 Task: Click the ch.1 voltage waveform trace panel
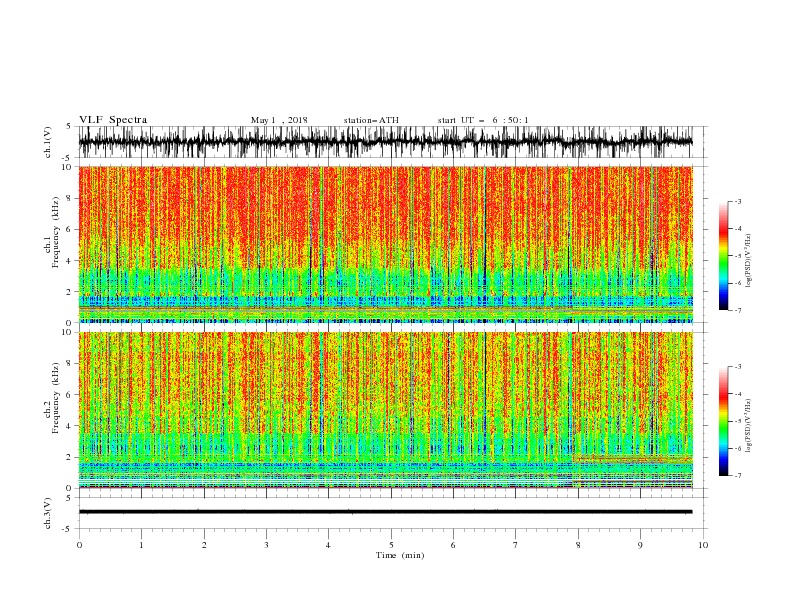coord(385,142)
